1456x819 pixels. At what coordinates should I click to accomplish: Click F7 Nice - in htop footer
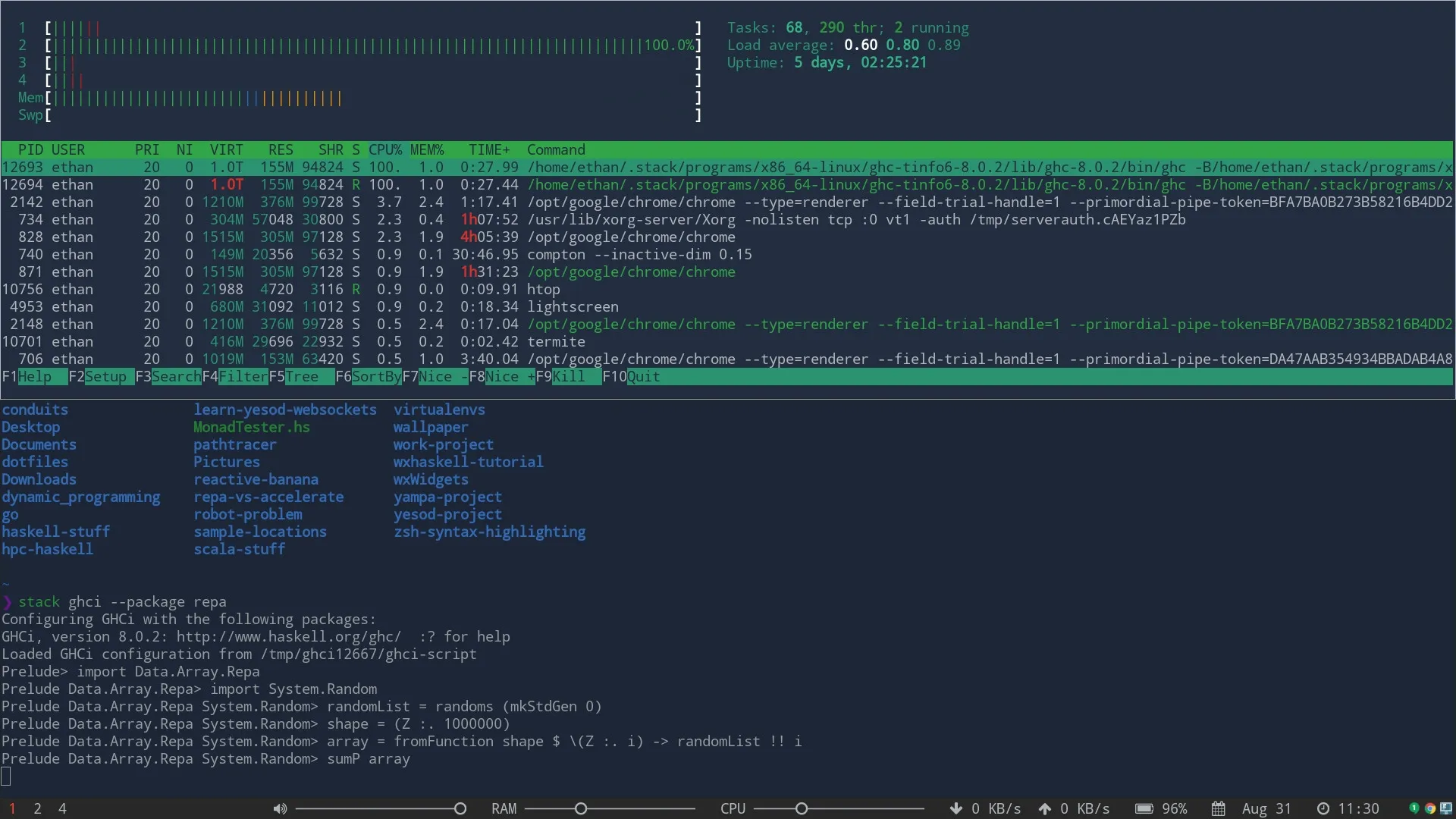pyautogui.click(x=435, y=376)
